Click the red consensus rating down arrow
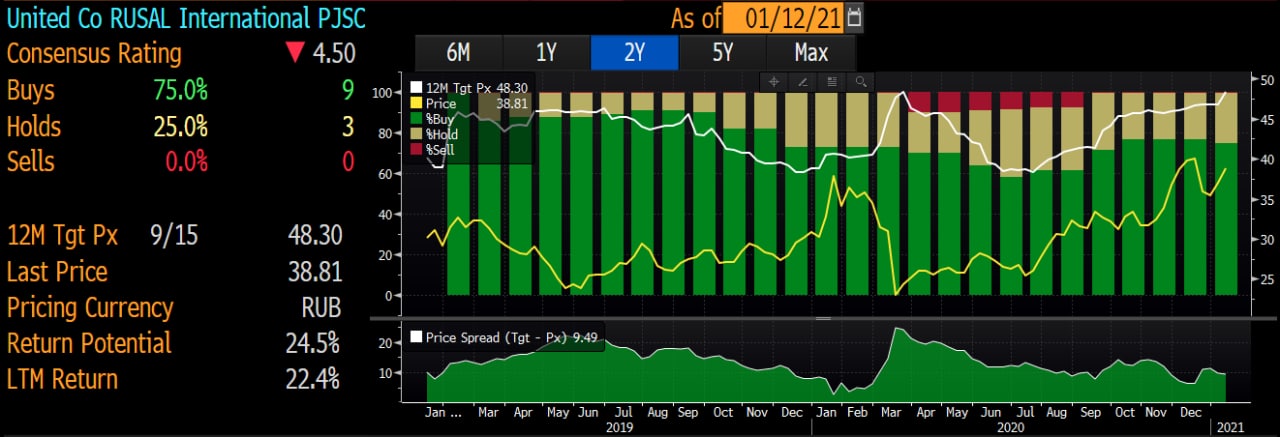 pyautogui.click(x=294, y=54)
